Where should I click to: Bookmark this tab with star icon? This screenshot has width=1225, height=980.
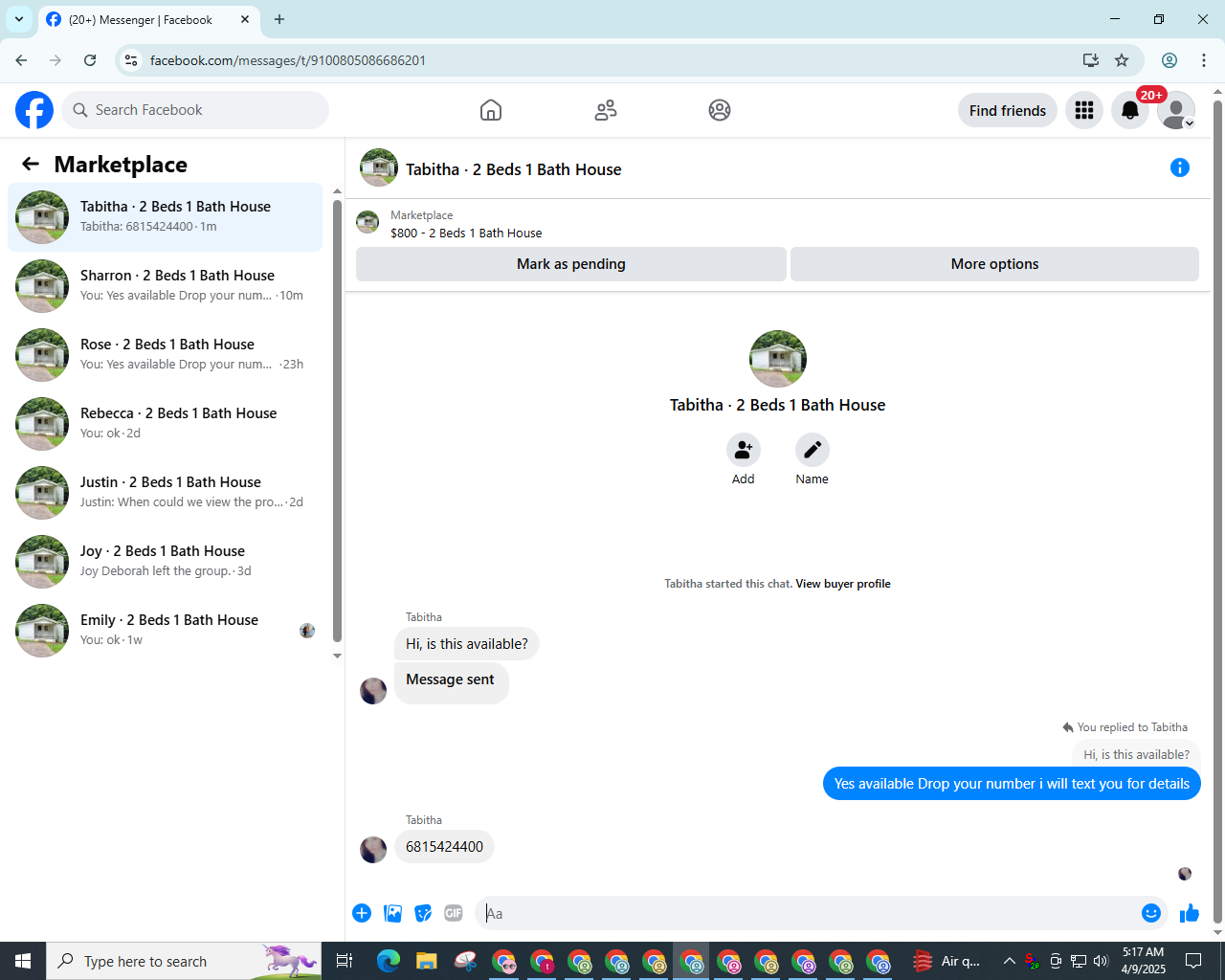[x=1122, y=60]
